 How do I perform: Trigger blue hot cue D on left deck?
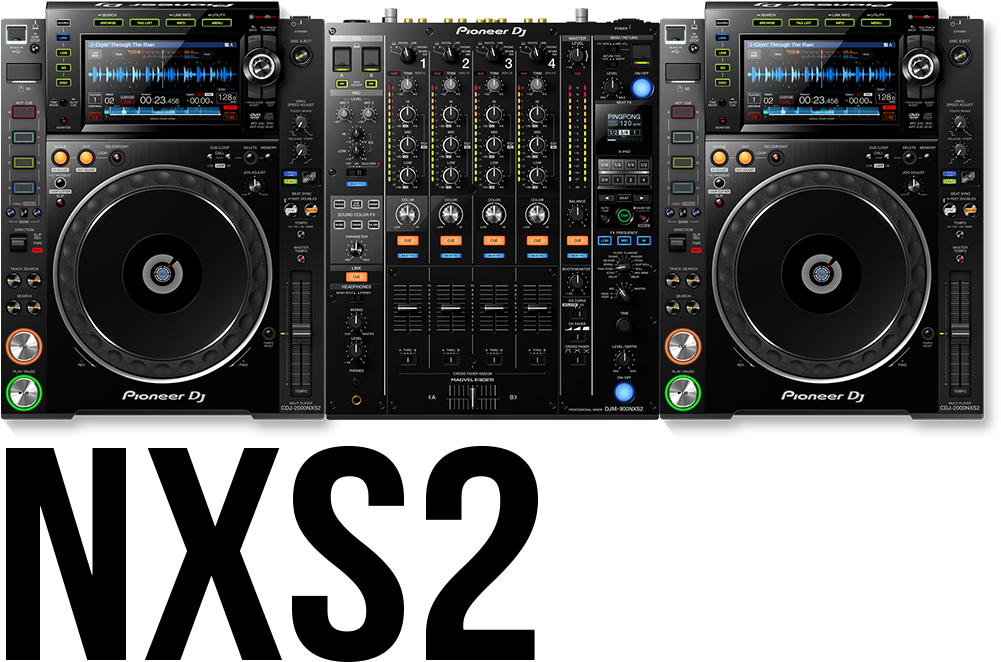[x=24, y=188]
